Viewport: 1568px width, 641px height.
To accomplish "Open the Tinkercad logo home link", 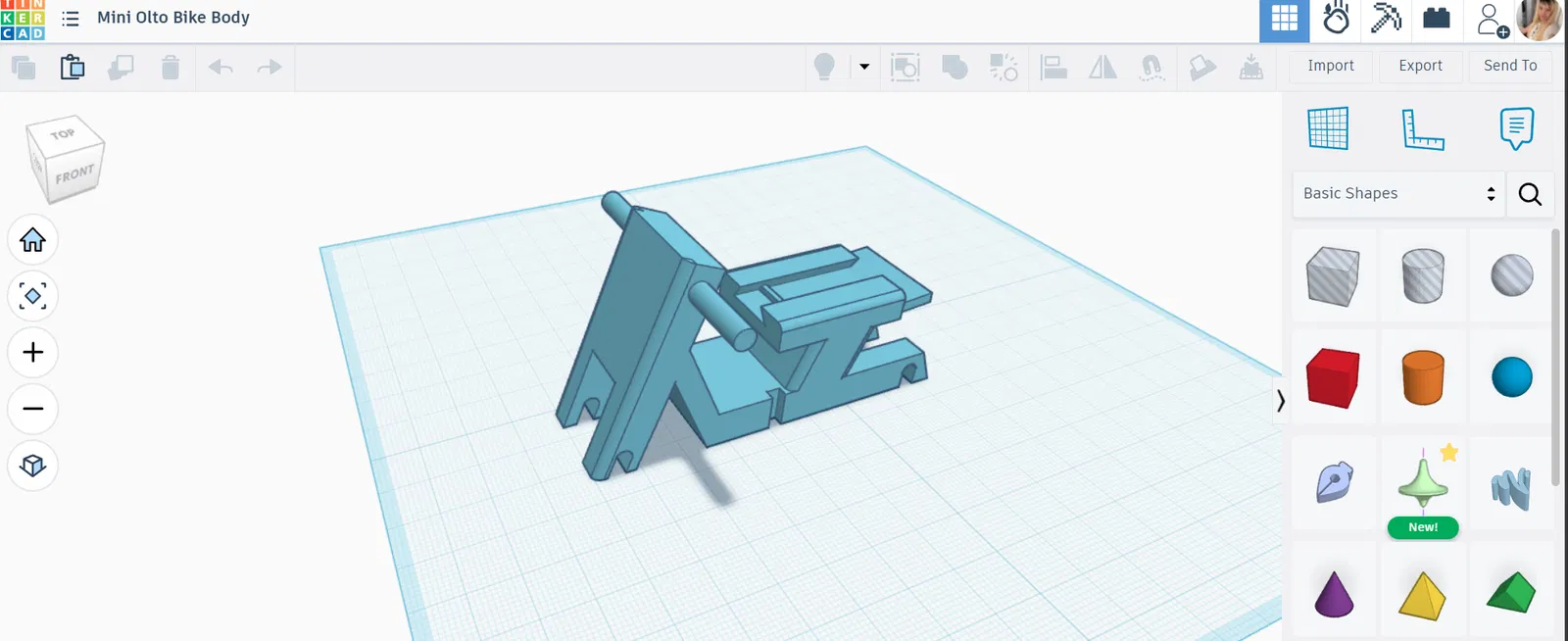I will point(23,20).
